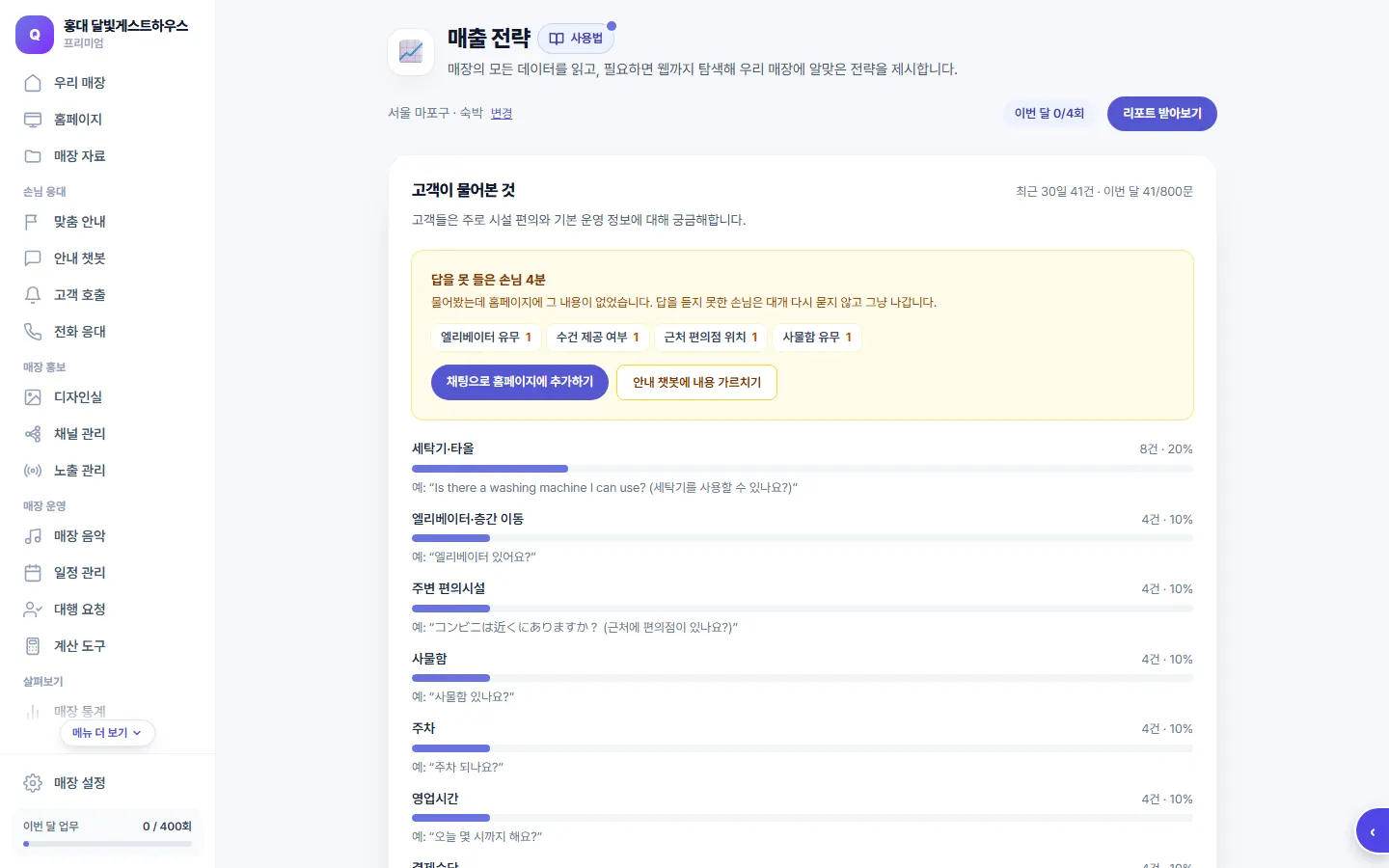Open 전화 응대 phone icon
Image resolution: width=1389 pixels, height=868 pixels.
(x=33, y=332)
